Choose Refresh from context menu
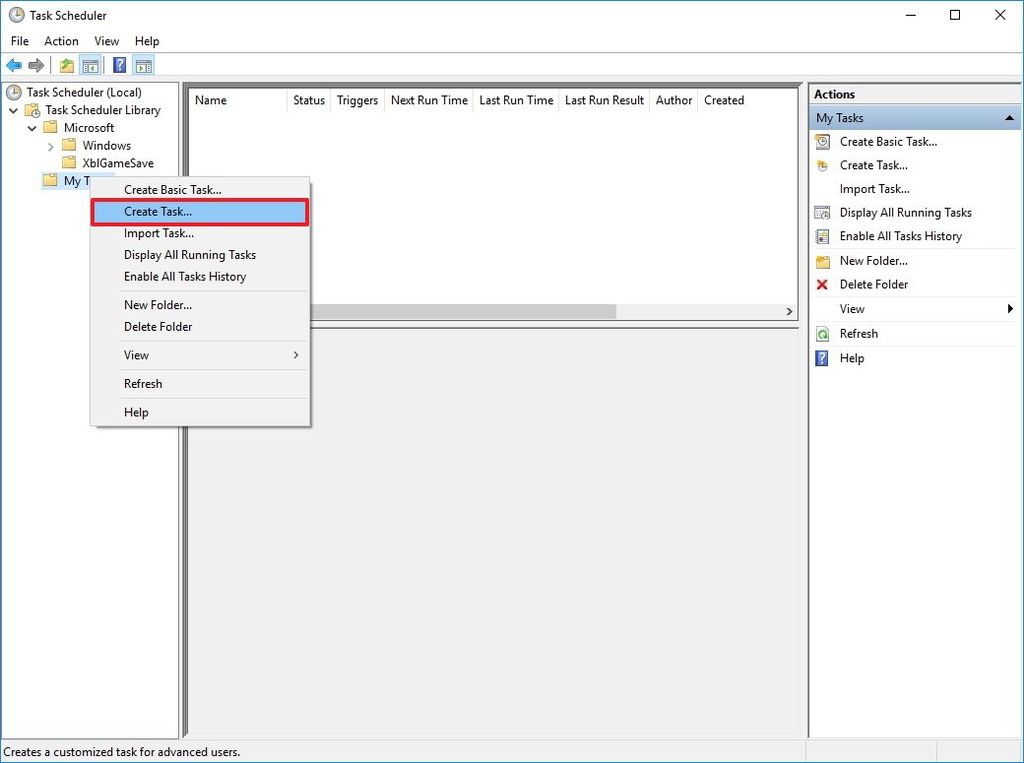The height and width of the screenshot is (763, 1024). 199,384
